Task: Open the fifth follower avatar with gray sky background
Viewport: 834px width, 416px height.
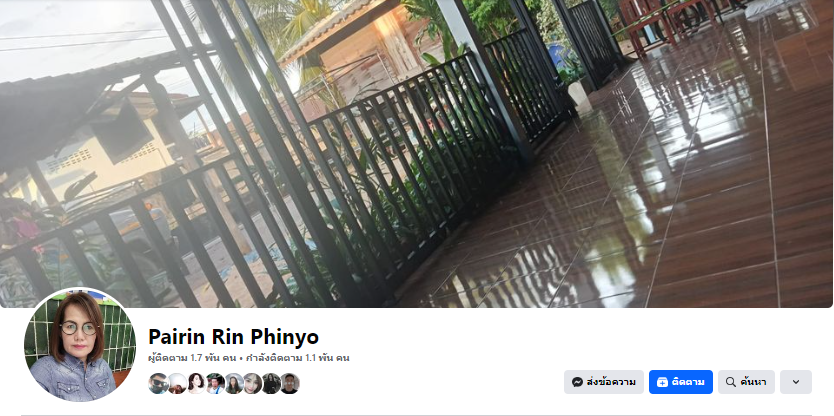Action: 233,383
